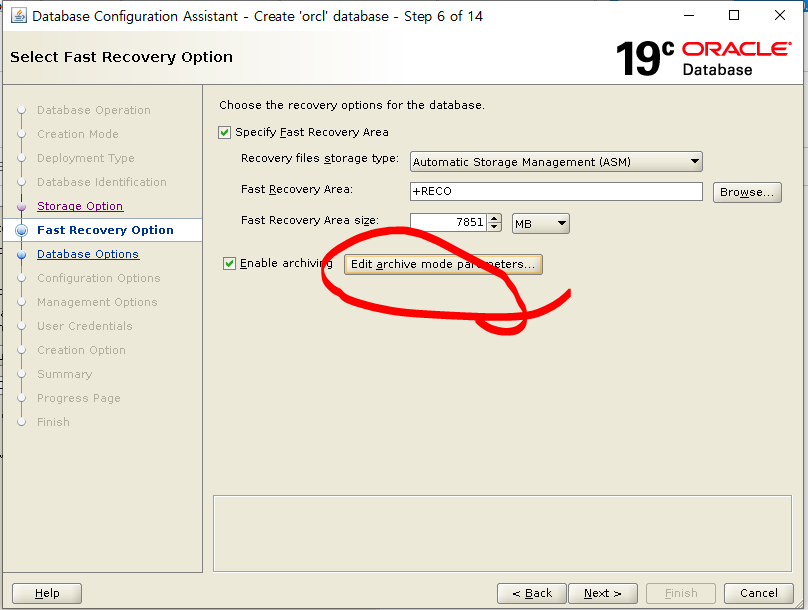808x610 pixels.
Task: Click the Fast Recovery Option step bullet icon
Action: [x=22, y=230]
